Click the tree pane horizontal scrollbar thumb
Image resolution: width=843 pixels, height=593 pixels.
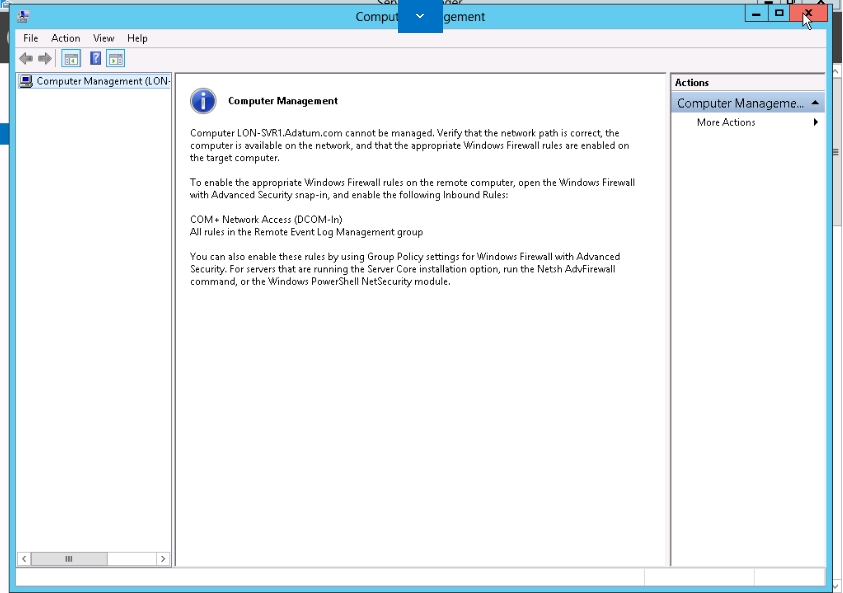[x=69, y=559]
